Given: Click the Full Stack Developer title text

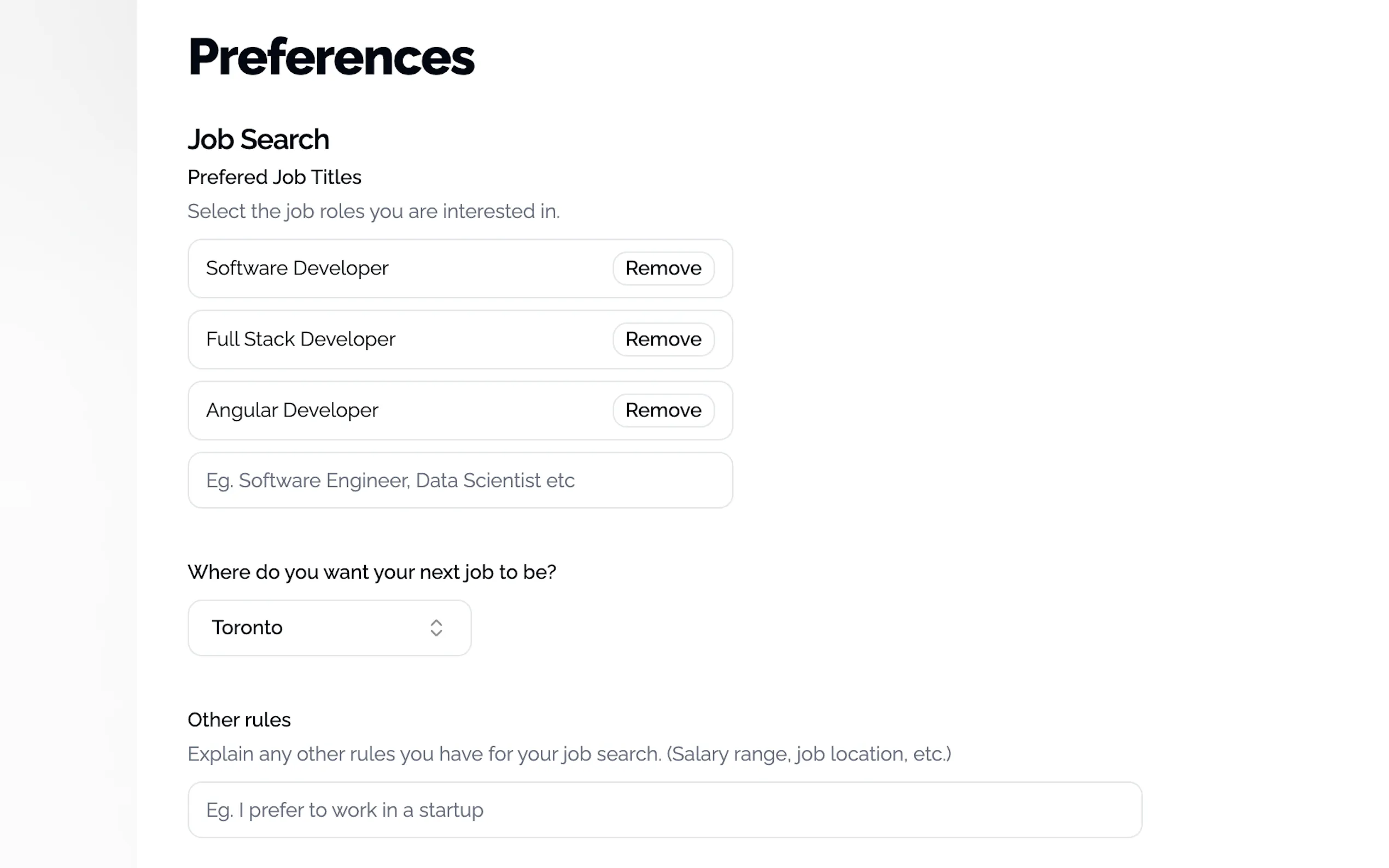Looking at the screenshot, I should [x=300, y=339].
